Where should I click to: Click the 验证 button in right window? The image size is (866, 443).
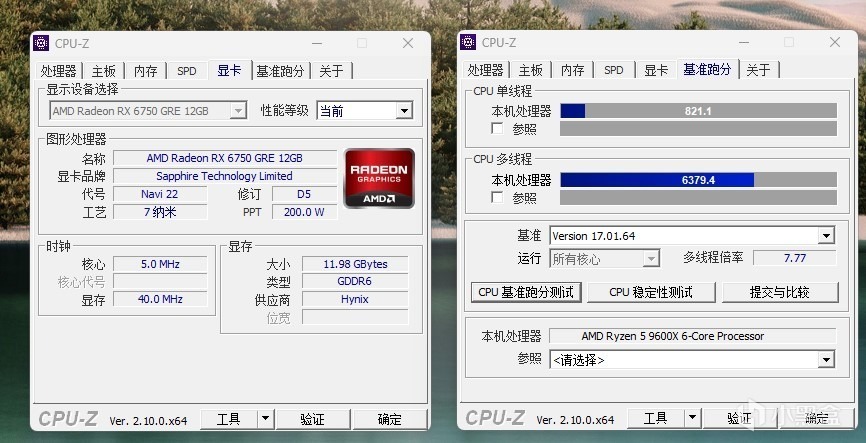pos(740,419)
